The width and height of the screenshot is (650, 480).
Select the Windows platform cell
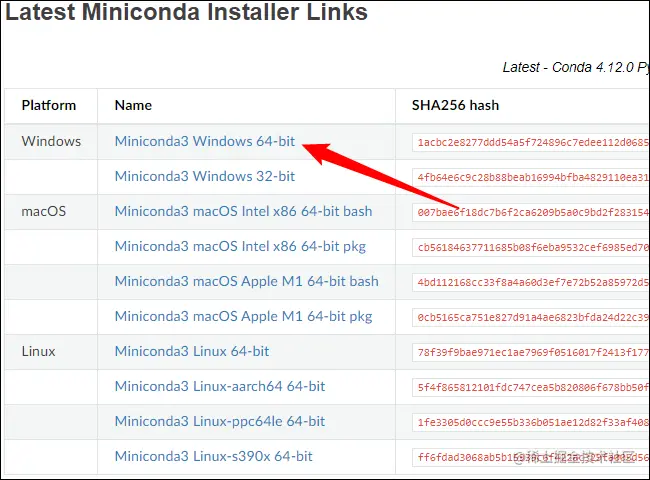[x=51, y=141]
